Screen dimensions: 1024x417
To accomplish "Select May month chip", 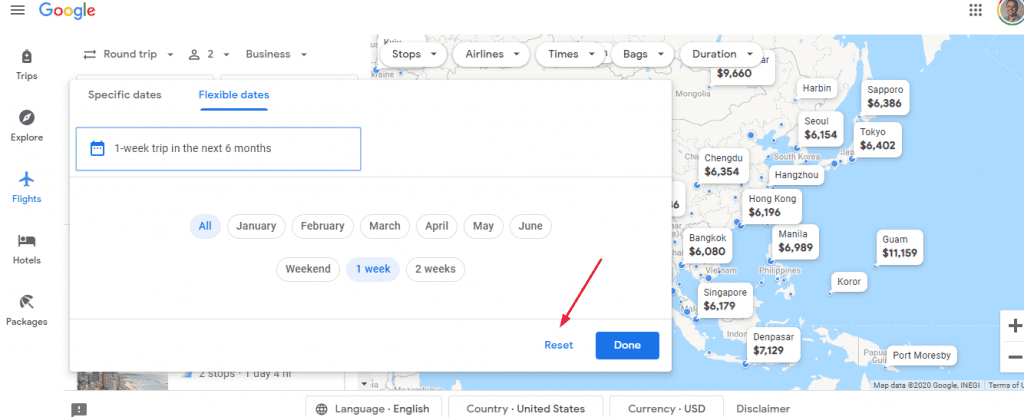I will (483, 226).
